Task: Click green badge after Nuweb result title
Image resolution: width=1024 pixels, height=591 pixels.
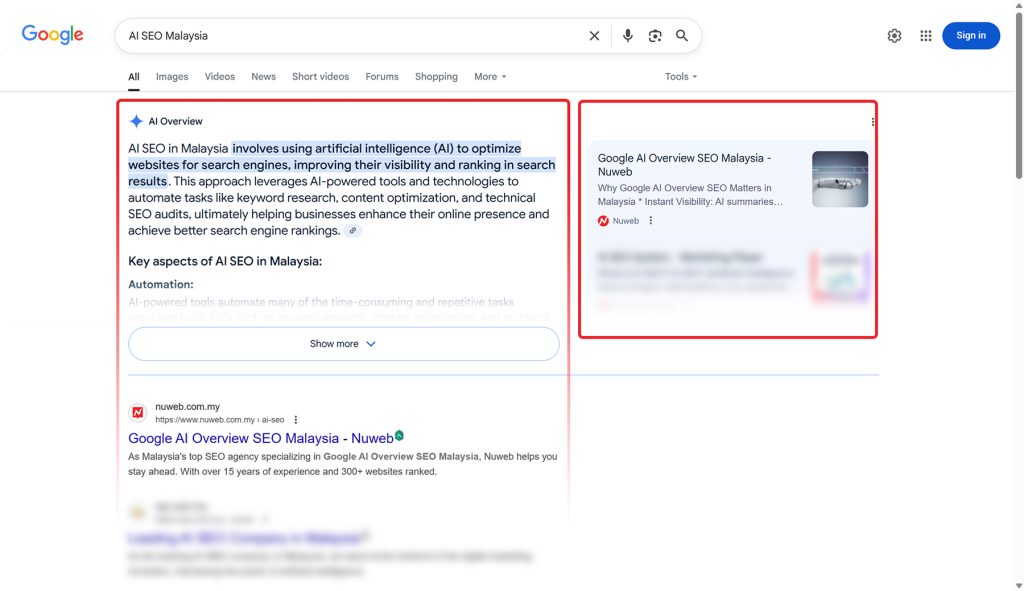Action: point(399,436)
